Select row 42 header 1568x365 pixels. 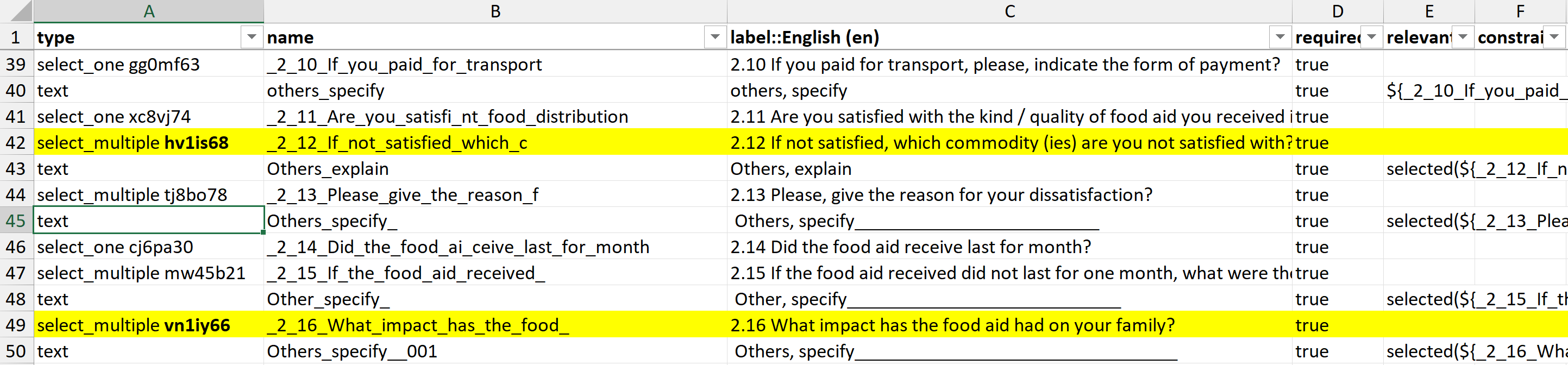click(16, 143)
